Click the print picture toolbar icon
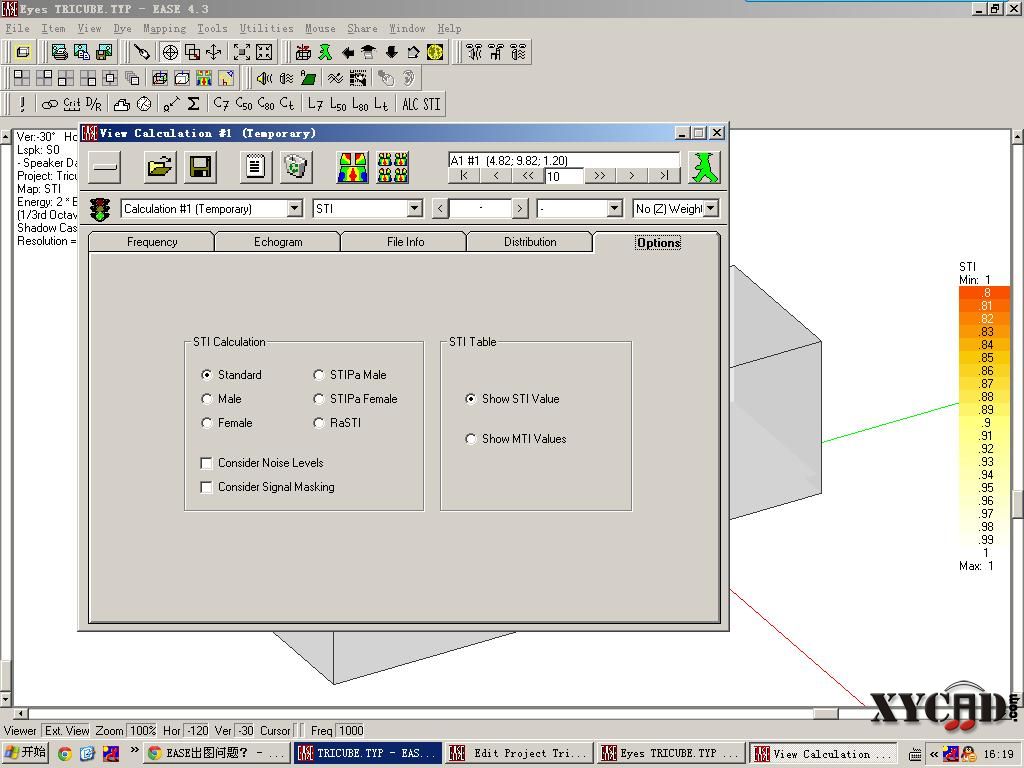Viewport: 1024px width, 768px height. (x=59, y=52)
